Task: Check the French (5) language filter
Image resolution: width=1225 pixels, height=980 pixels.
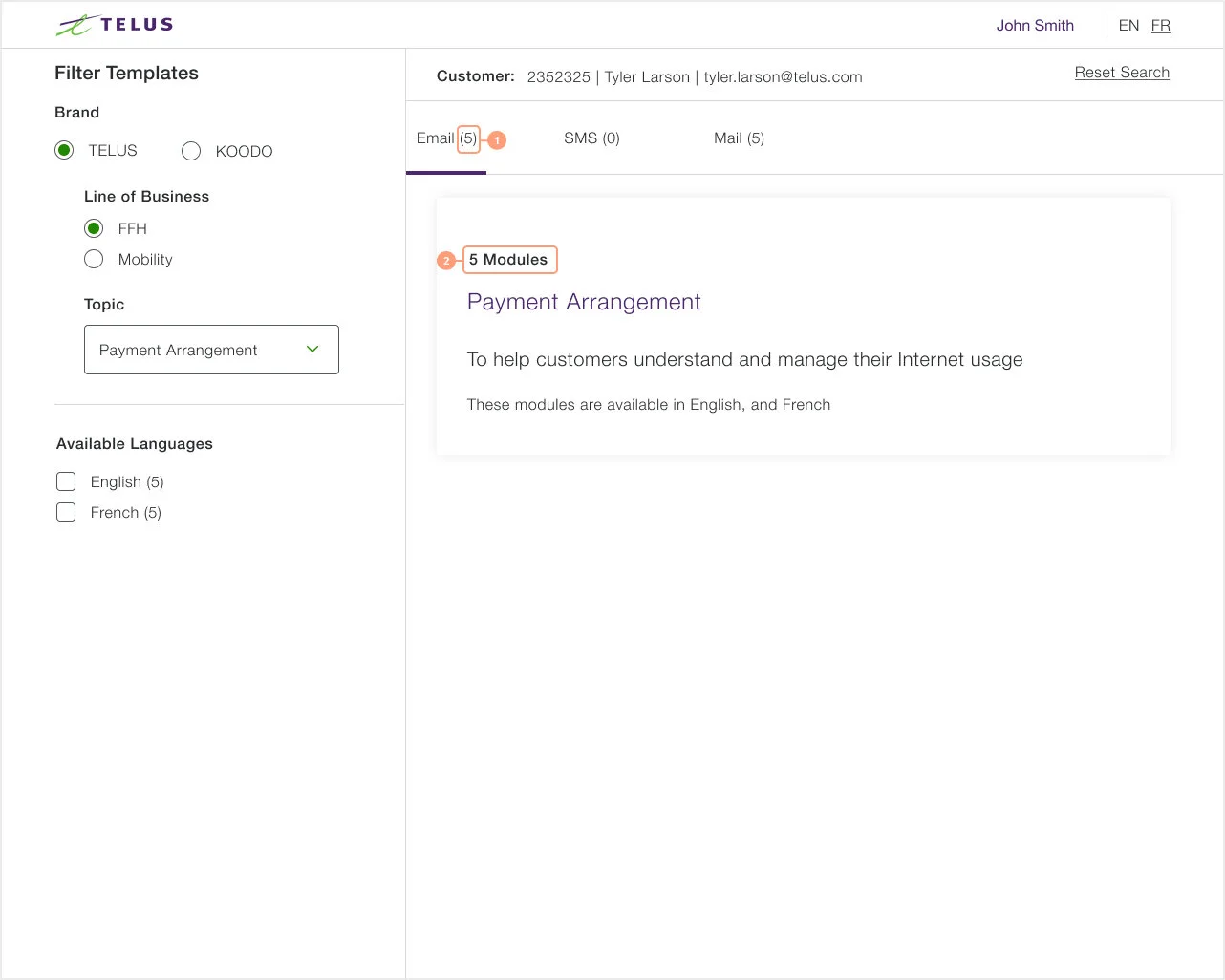Action: pos(66,512)
